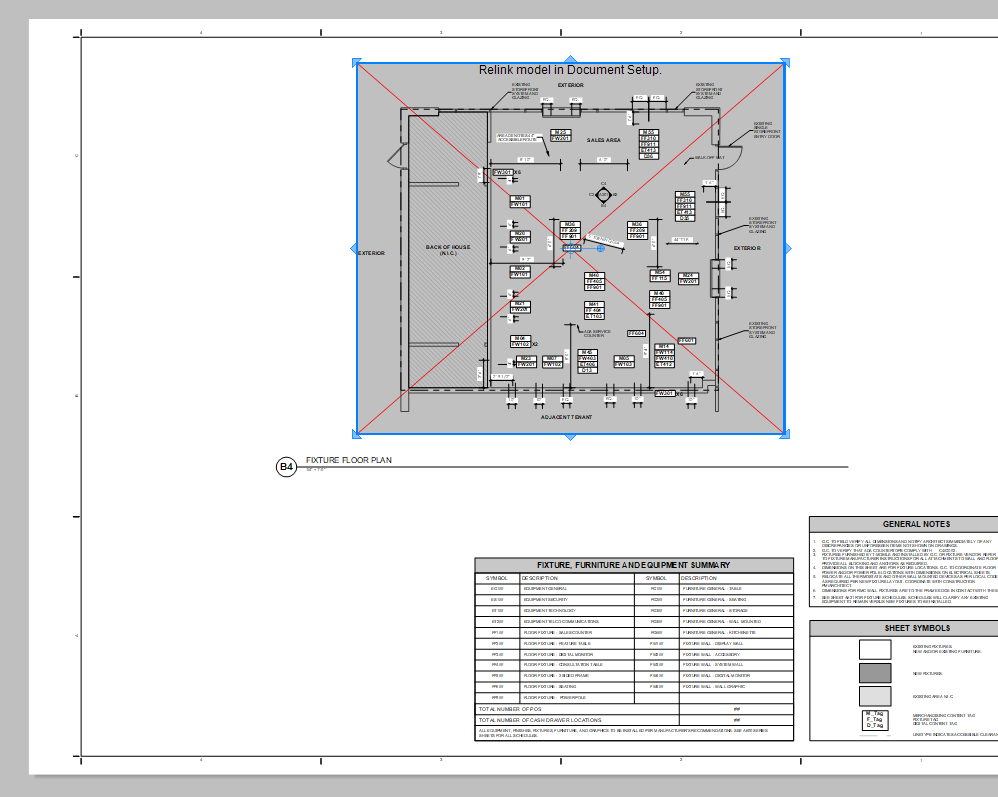
Task: Click the FLOOR FIXTURE : POWERPOLE table row
Action: point(554,698)
